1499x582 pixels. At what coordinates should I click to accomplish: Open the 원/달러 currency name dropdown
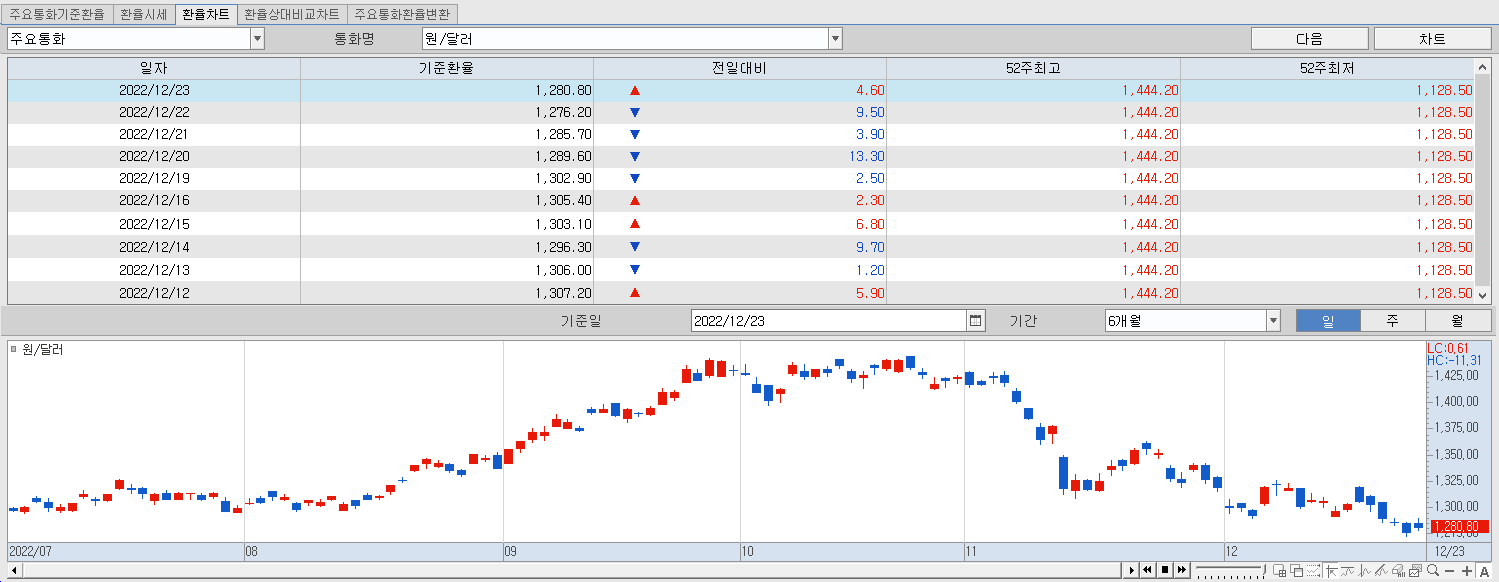(x=835, y=39)
